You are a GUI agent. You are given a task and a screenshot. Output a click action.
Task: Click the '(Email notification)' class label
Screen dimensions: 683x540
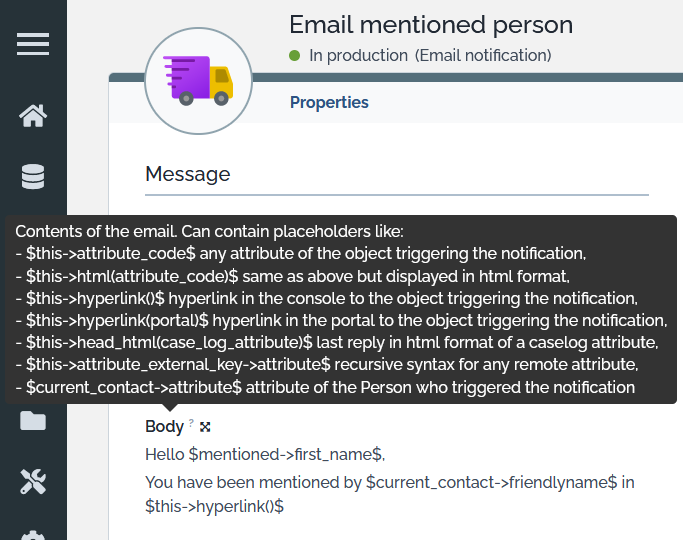click(x=483, y=56)
